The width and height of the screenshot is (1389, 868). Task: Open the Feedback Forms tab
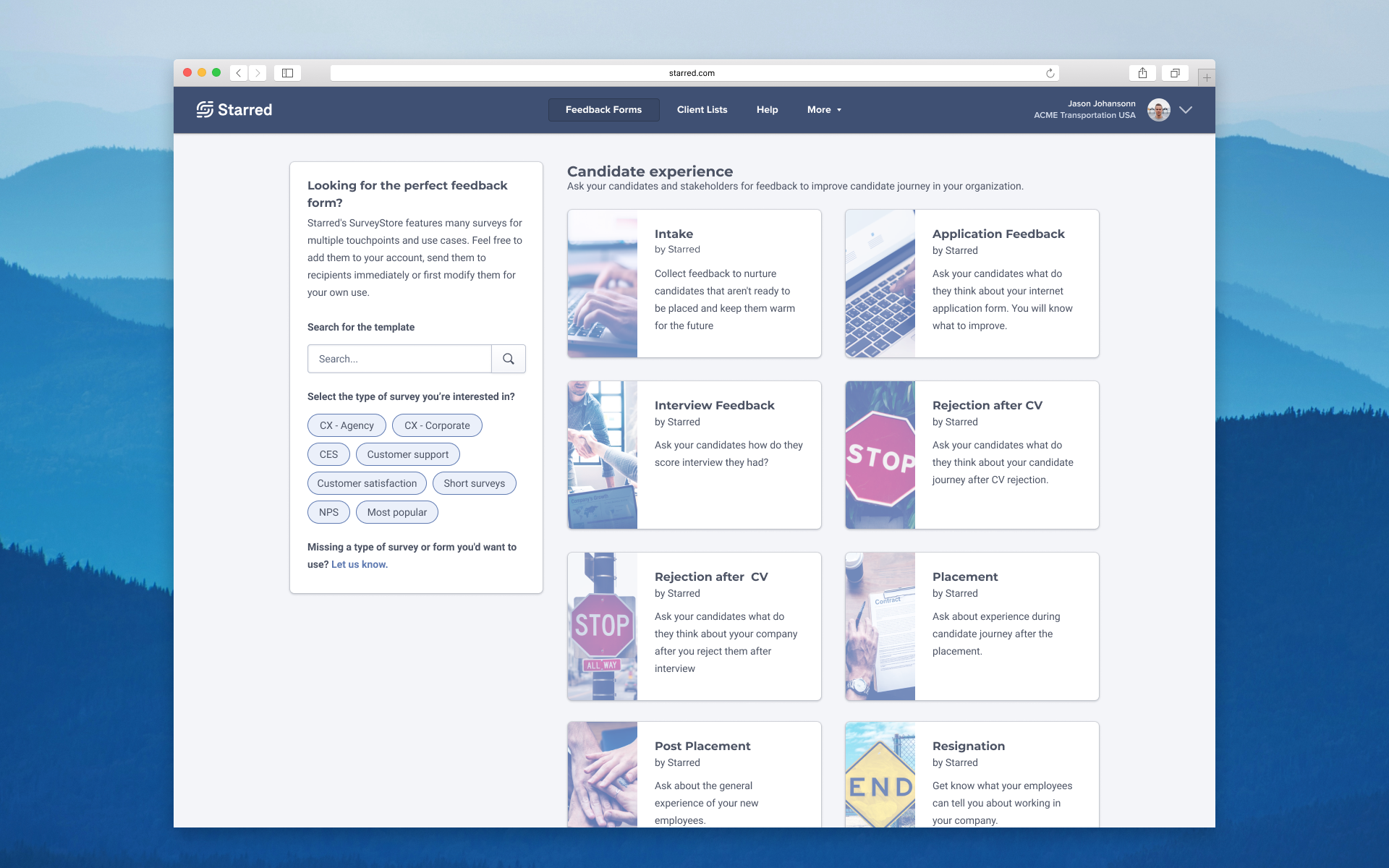pos(603,110)
